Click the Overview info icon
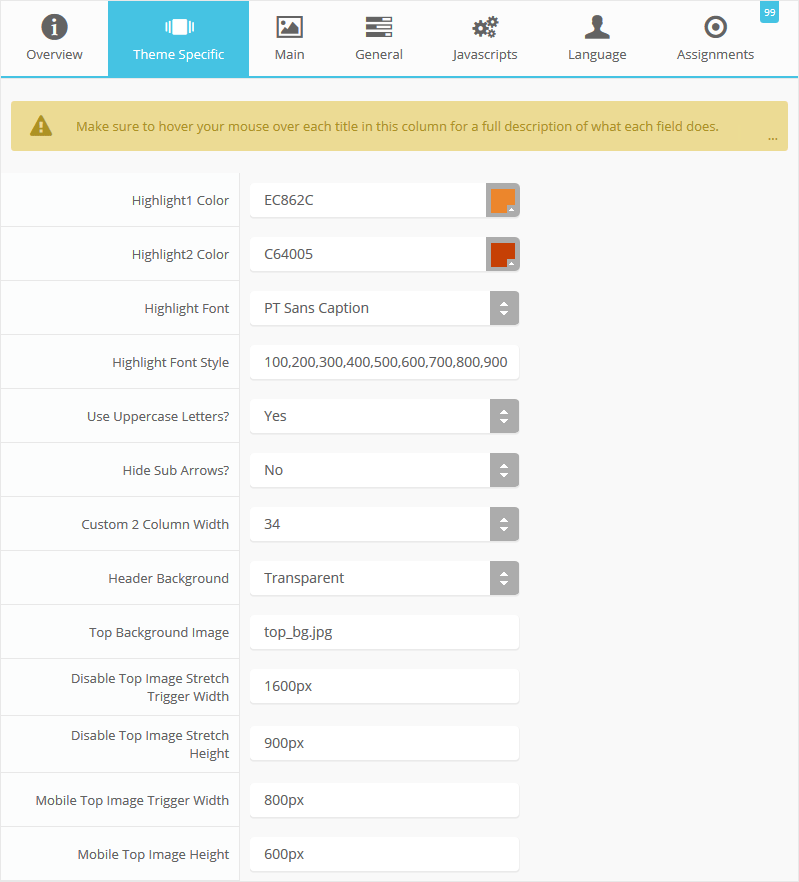This screenshot has width=799, height=882. pos(54,27)
